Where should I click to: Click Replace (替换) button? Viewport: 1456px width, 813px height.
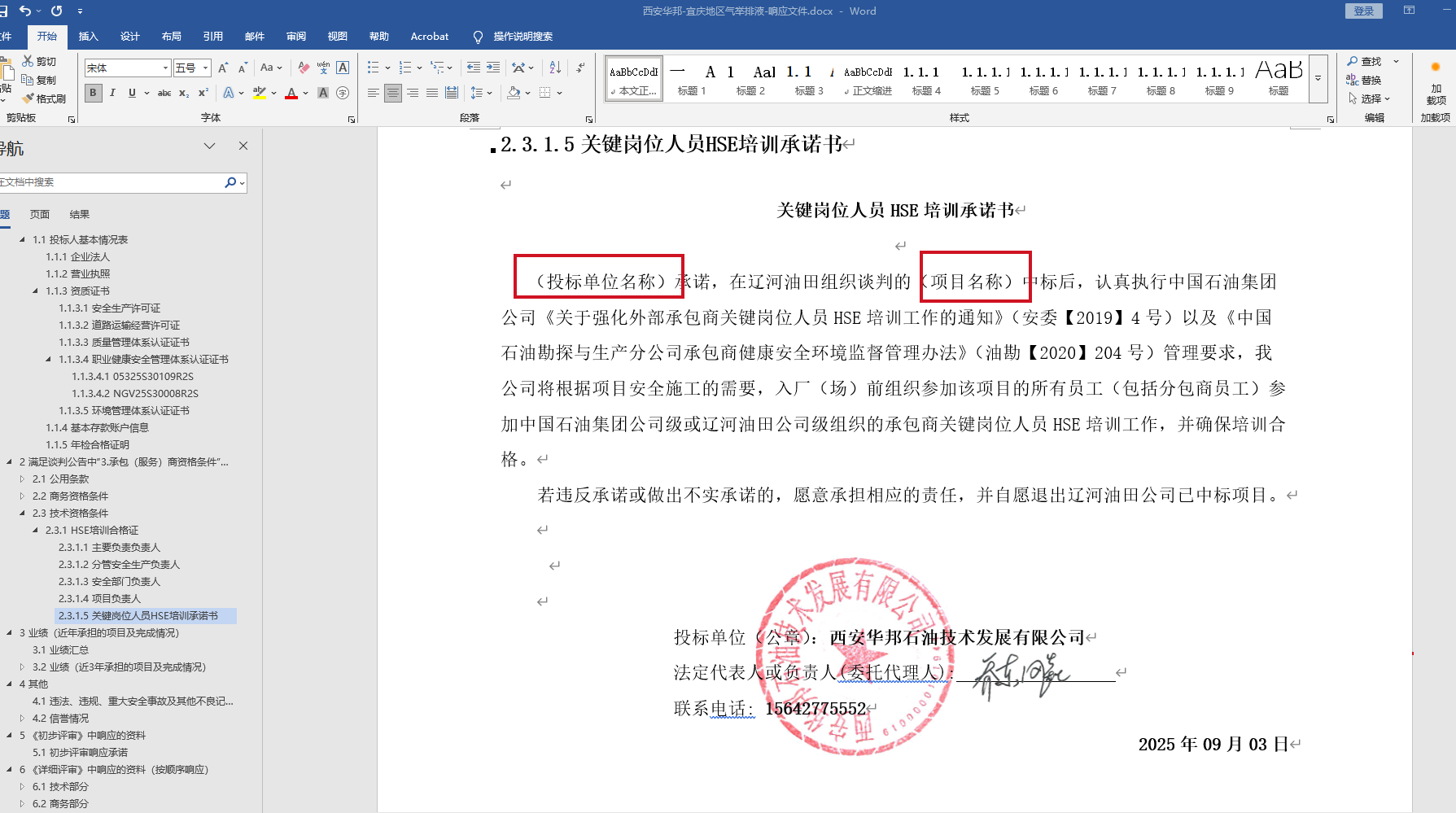click(1365, 80)
